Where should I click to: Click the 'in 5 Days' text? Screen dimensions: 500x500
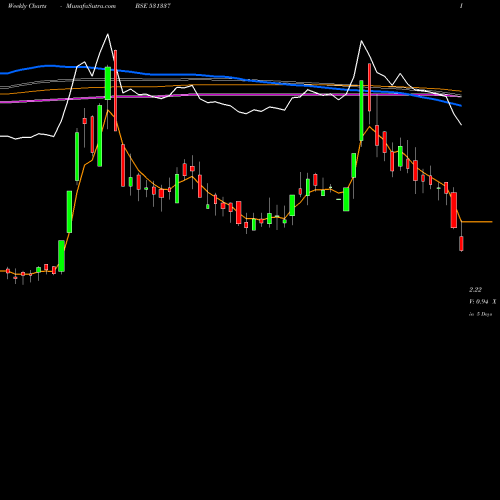[480, 314]
